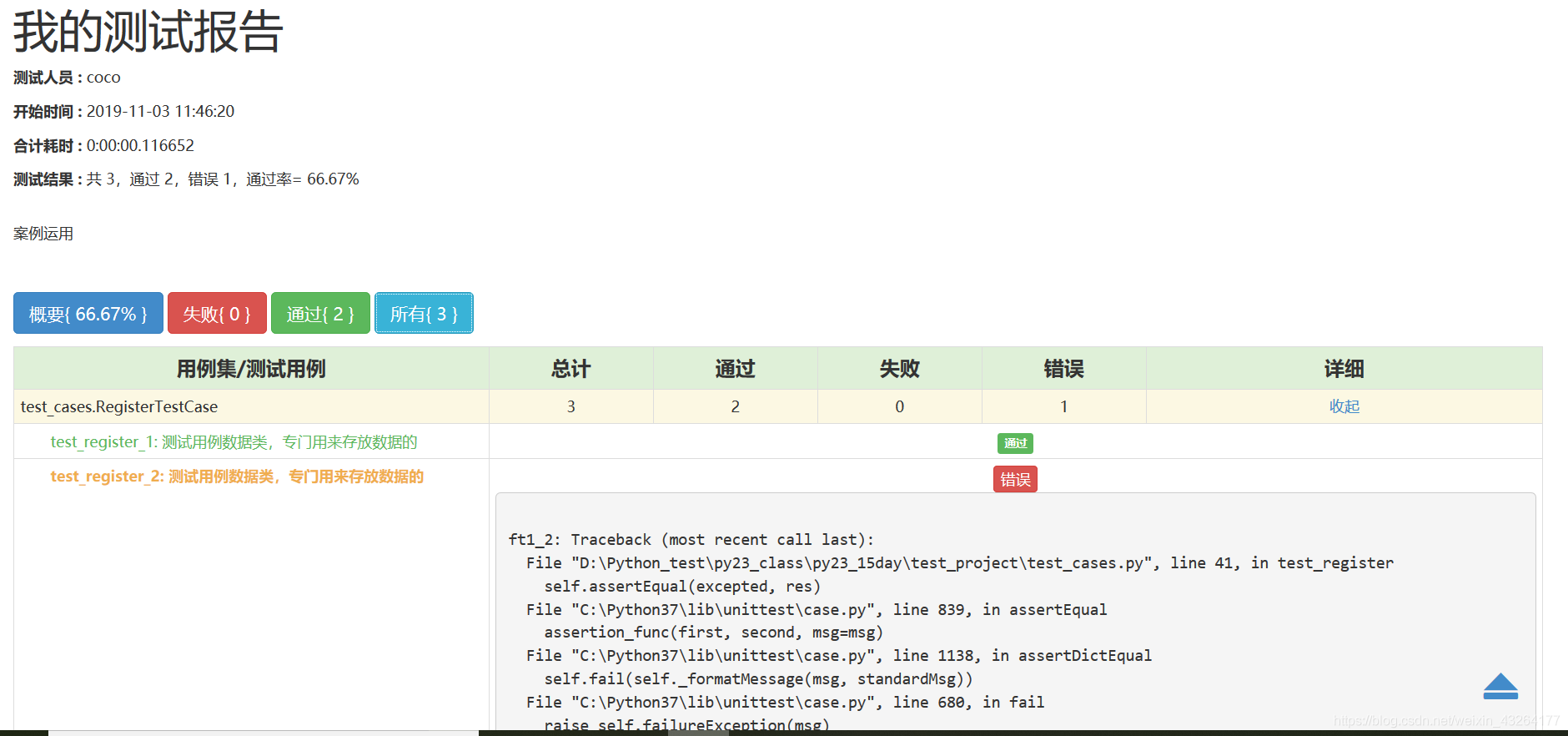This screenshot has height=736, width=1568.
Task: Click the test result summary 66.67% line
Action: [x=186, y=179]
